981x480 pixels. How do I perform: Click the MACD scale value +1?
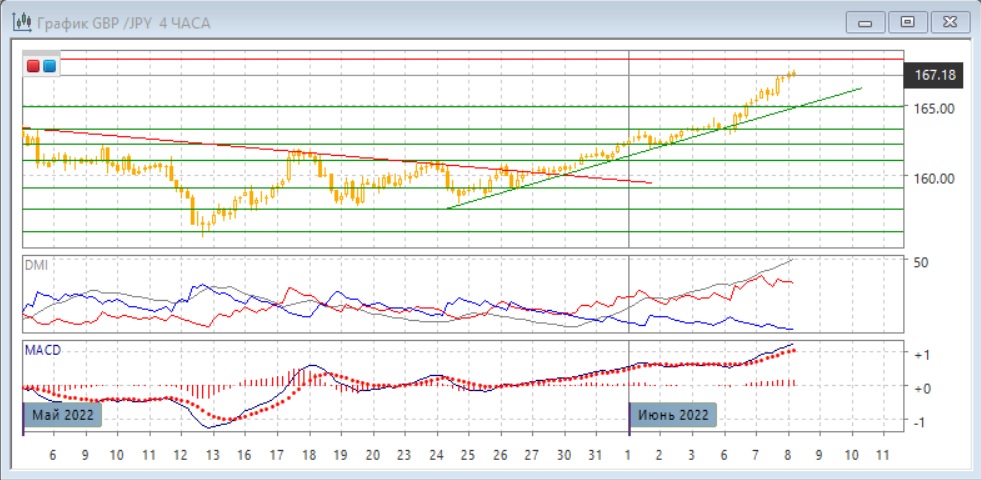click(x=923, y=355)
